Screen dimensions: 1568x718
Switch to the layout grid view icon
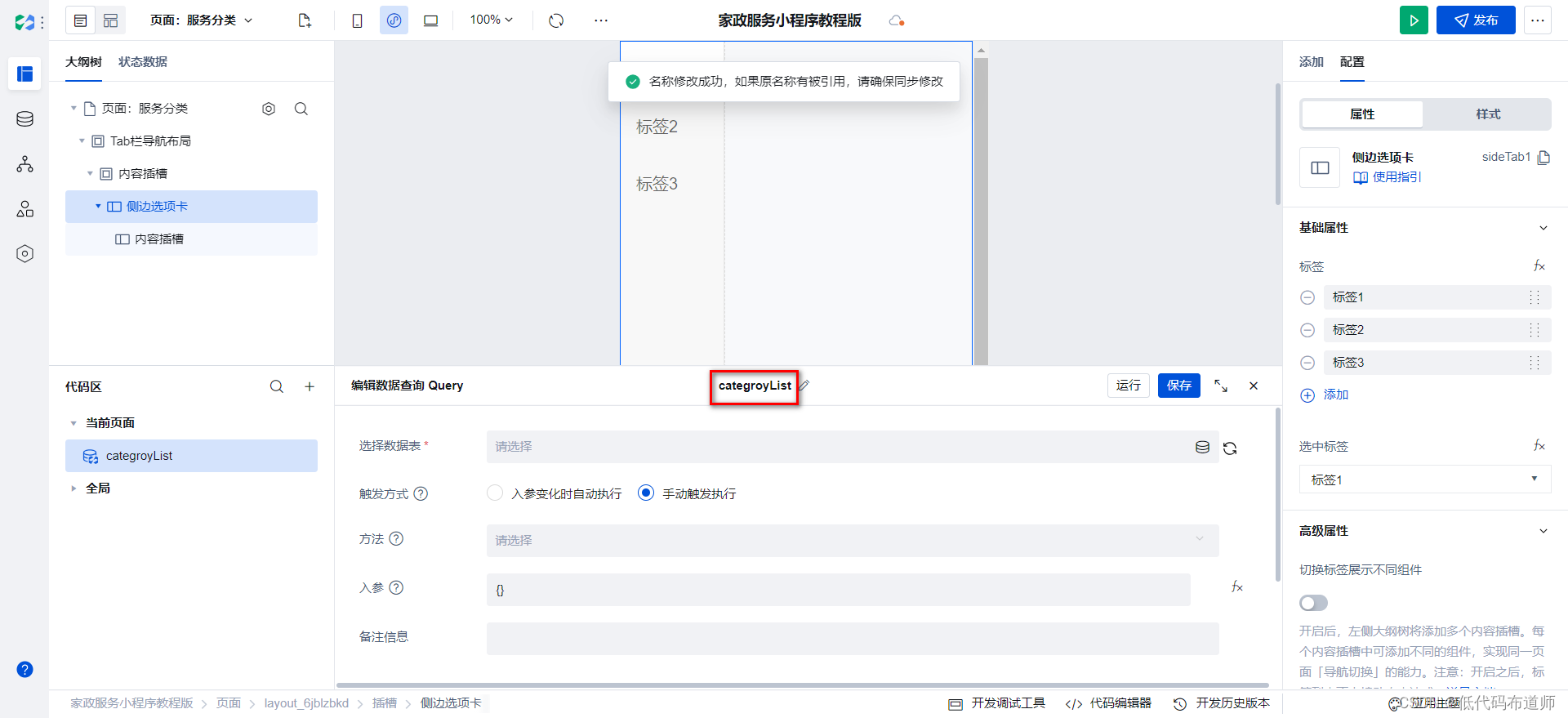pos(111,20)
